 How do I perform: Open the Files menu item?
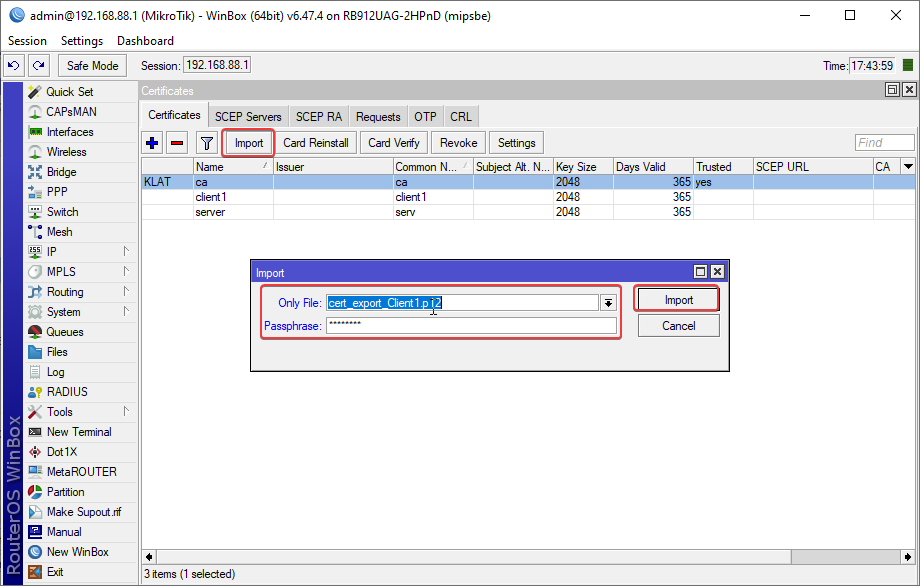pos(80,352)
